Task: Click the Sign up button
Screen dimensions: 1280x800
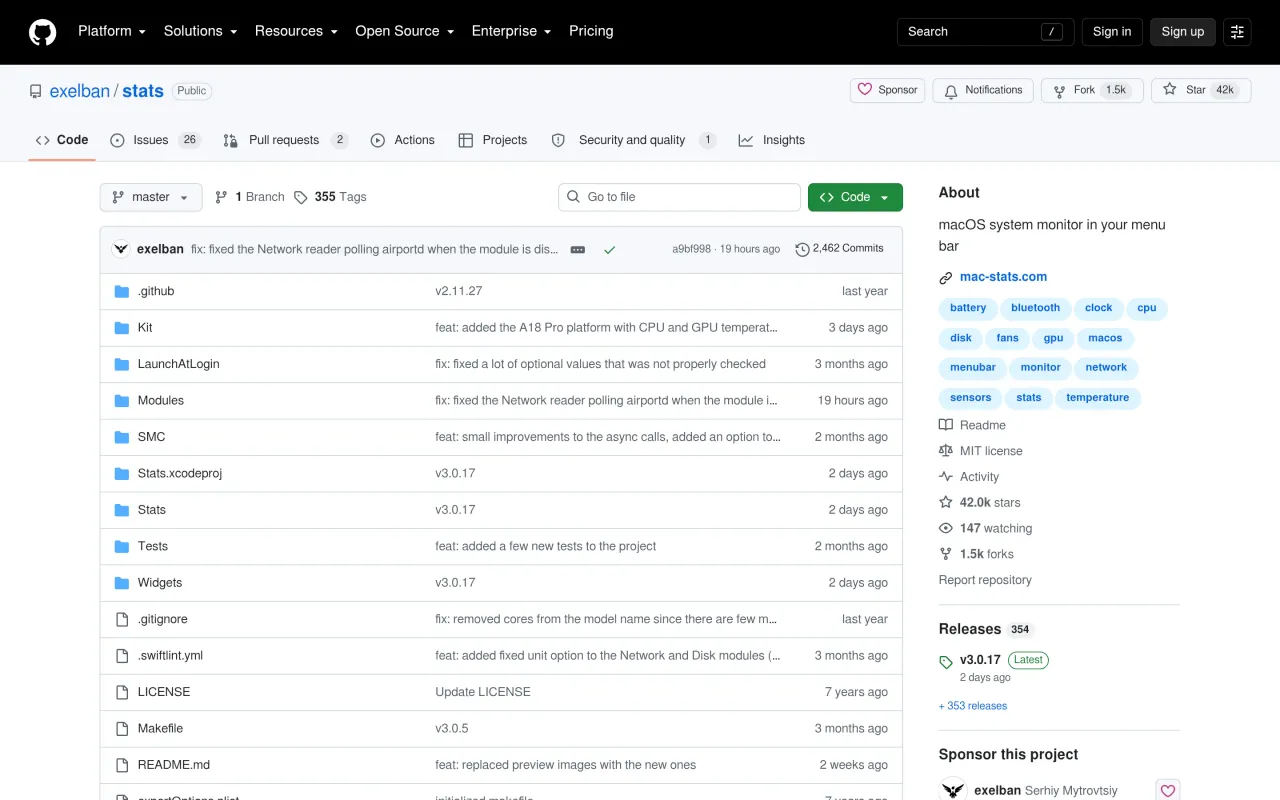Action: click(1183, 32)
